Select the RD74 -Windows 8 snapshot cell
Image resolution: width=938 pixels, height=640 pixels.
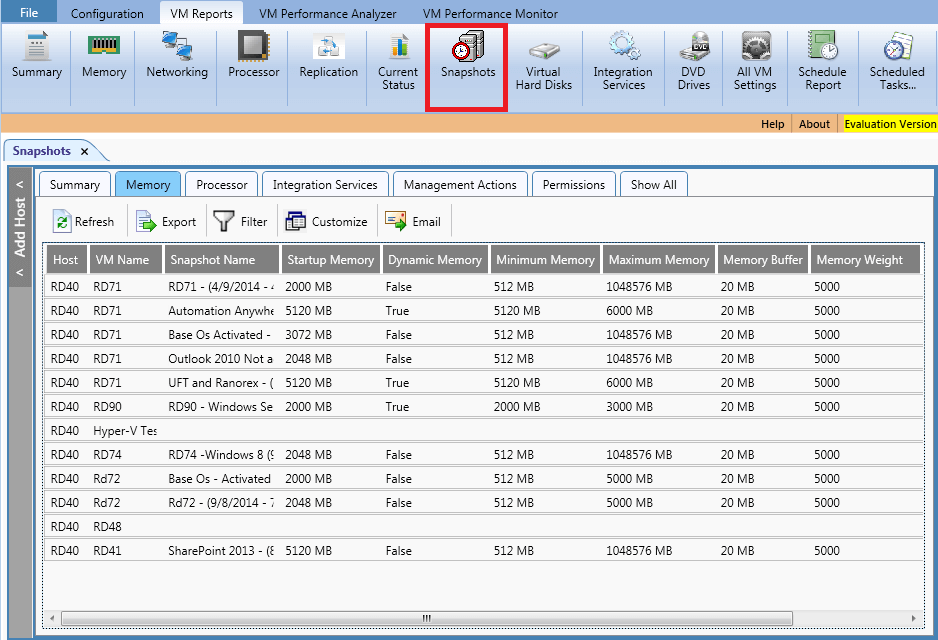click(x=221, y=455)
